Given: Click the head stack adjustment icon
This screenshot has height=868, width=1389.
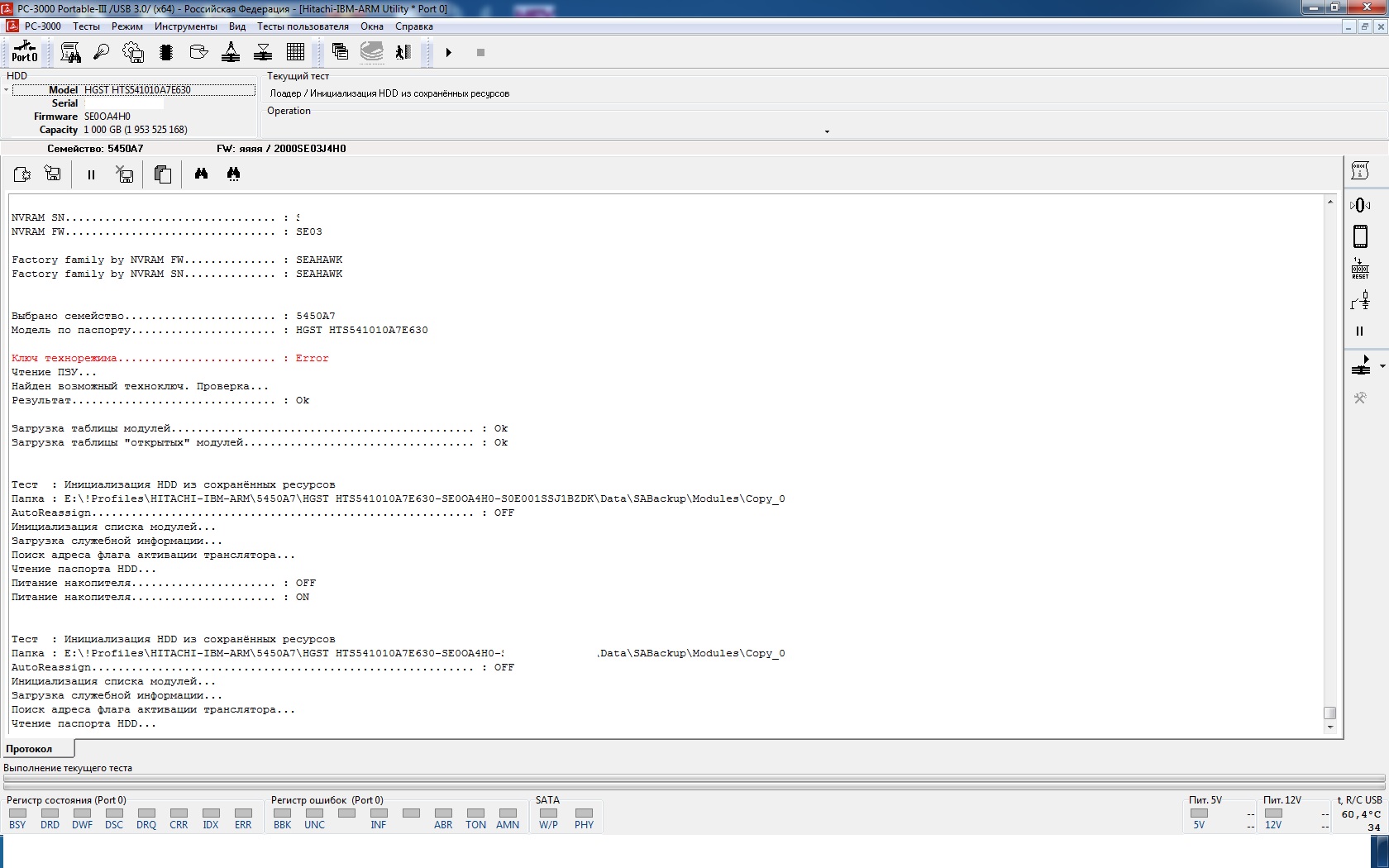Looking at the screenshot, I should click(x=263, y=52).
